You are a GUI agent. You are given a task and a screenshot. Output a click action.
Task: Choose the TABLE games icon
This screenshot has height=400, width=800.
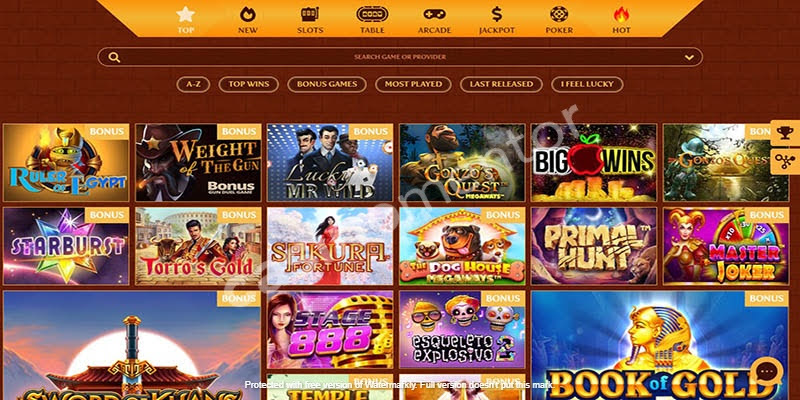(372, 14)
